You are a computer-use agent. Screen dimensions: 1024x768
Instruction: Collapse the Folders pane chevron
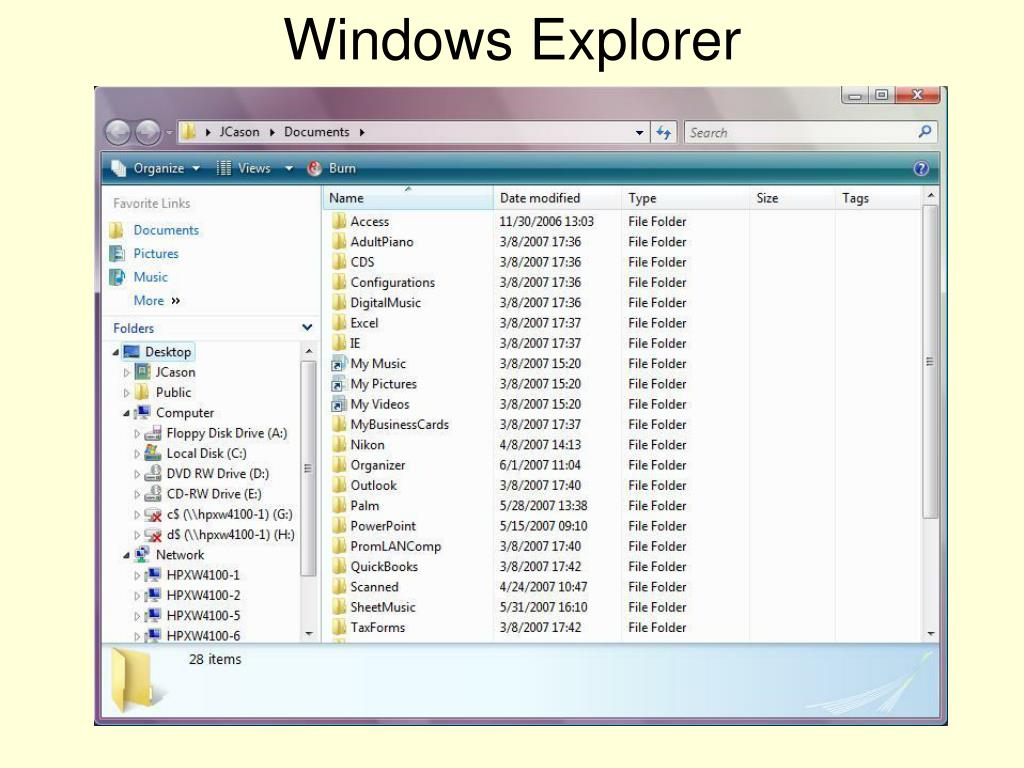pyautogui.click(x=307, y=327)
